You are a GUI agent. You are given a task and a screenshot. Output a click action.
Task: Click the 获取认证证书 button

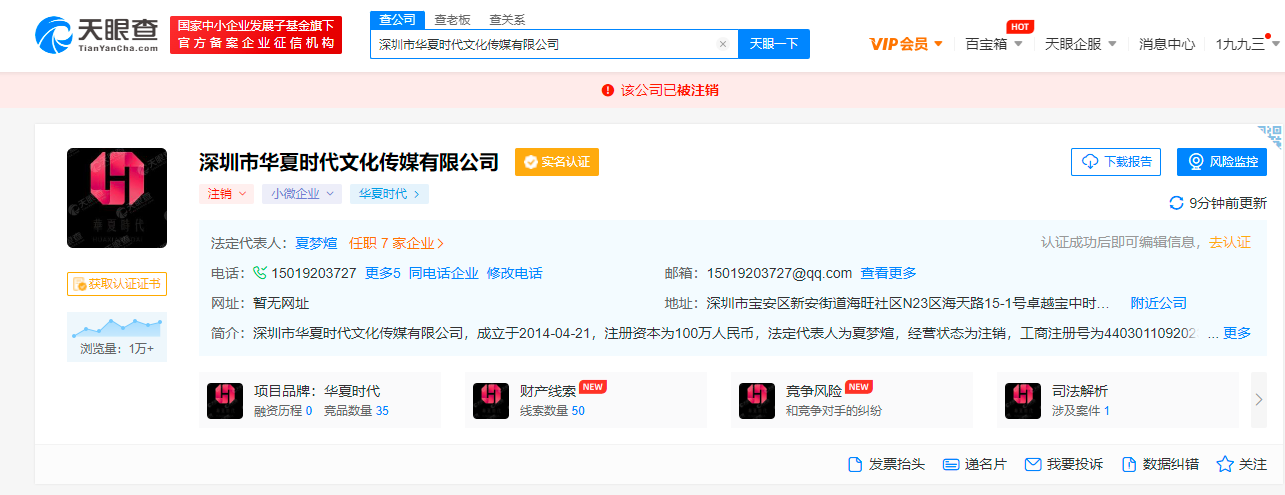coord(117,284)
